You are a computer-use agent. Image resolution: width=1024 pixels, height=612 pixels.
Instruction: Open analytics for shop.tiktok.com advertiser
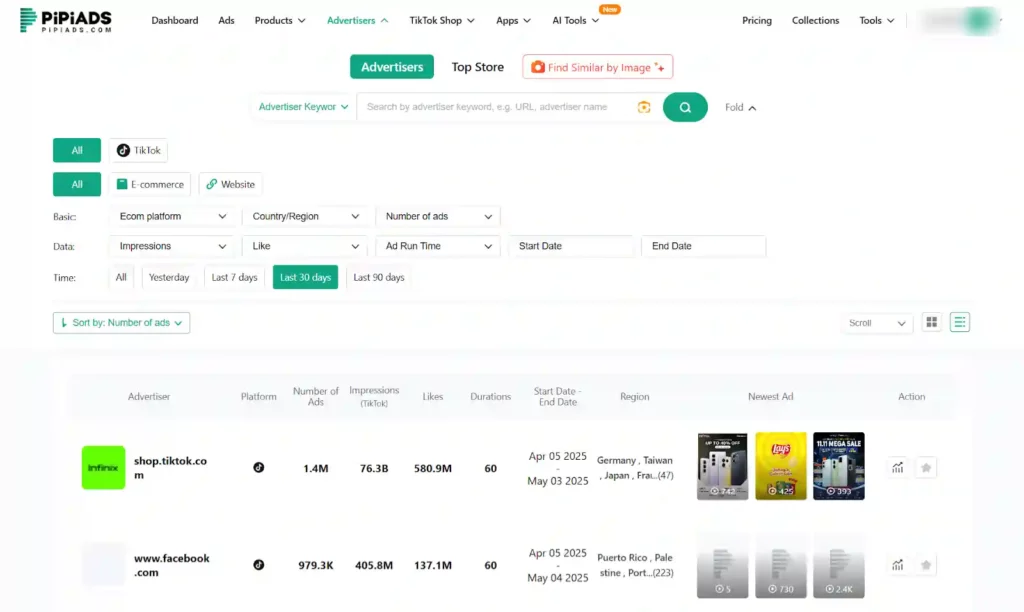pyautogui.click(x=898, y=467)
